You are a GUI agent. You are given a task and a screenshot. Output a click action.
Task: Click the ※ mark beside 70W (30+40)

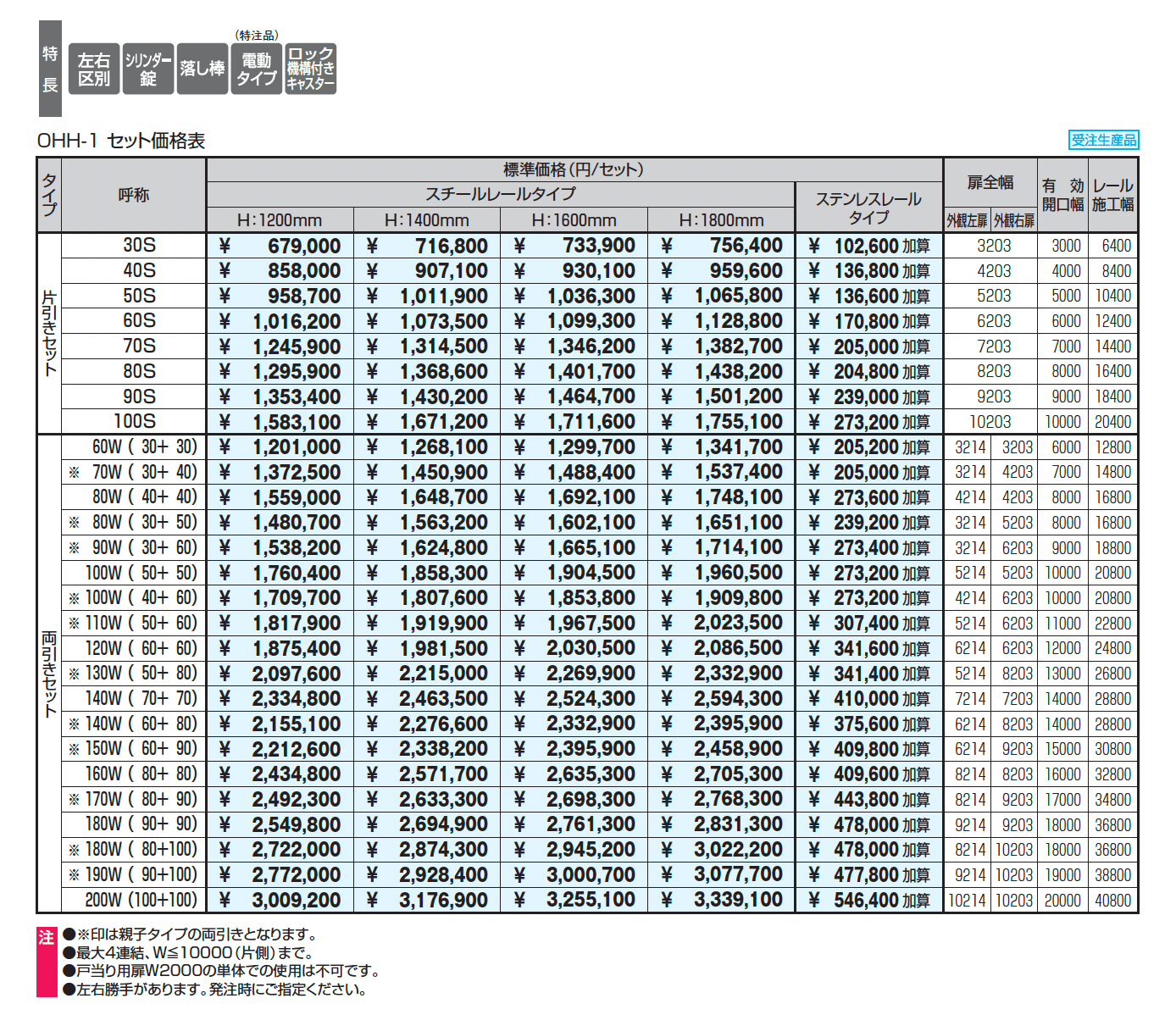click(75, 473)
